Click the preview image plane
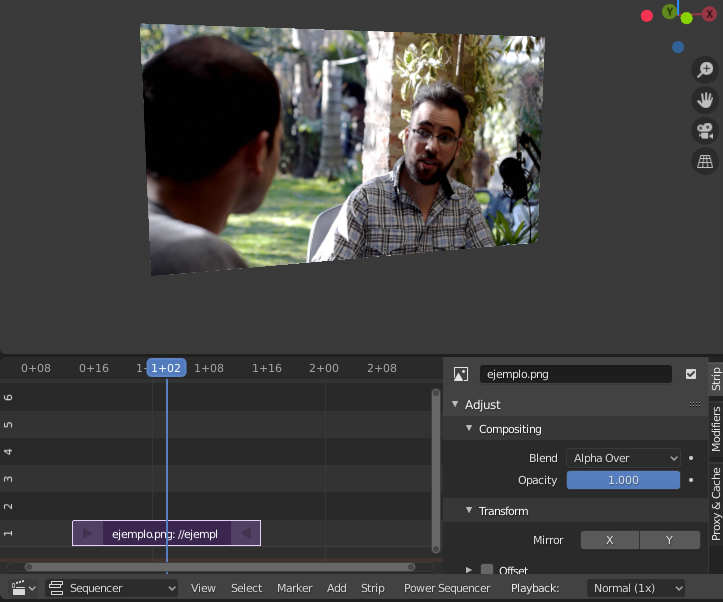The image size is (723, 602). [x=343, y=148]
